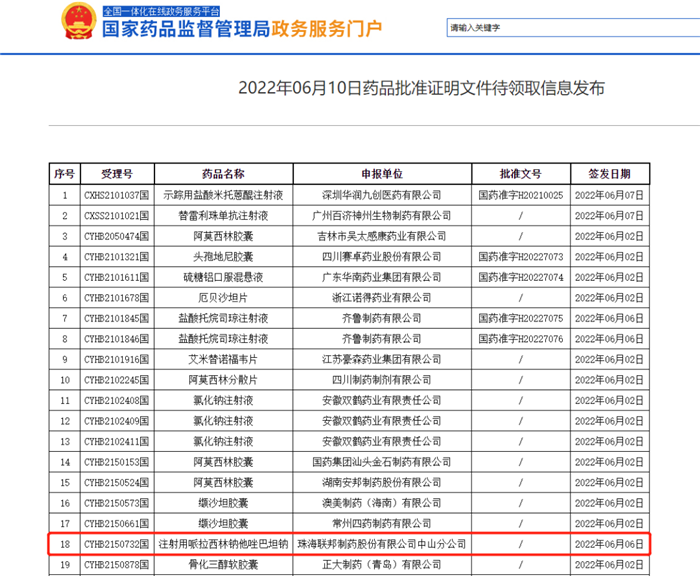Select acceptance number CYHB2102408国
The height and width of the screenshot is (576, 700).
click(x=117, y=401)
